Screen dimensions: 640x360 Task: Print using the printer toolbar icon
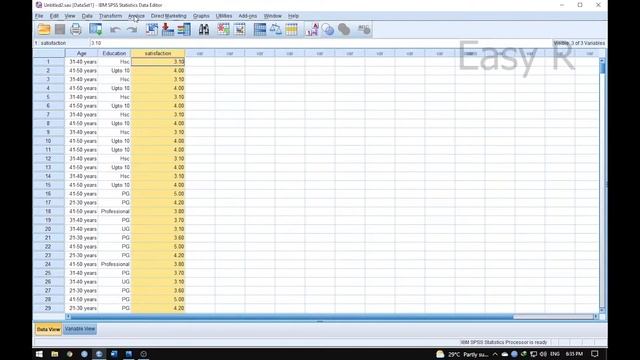tap(76, 29)
